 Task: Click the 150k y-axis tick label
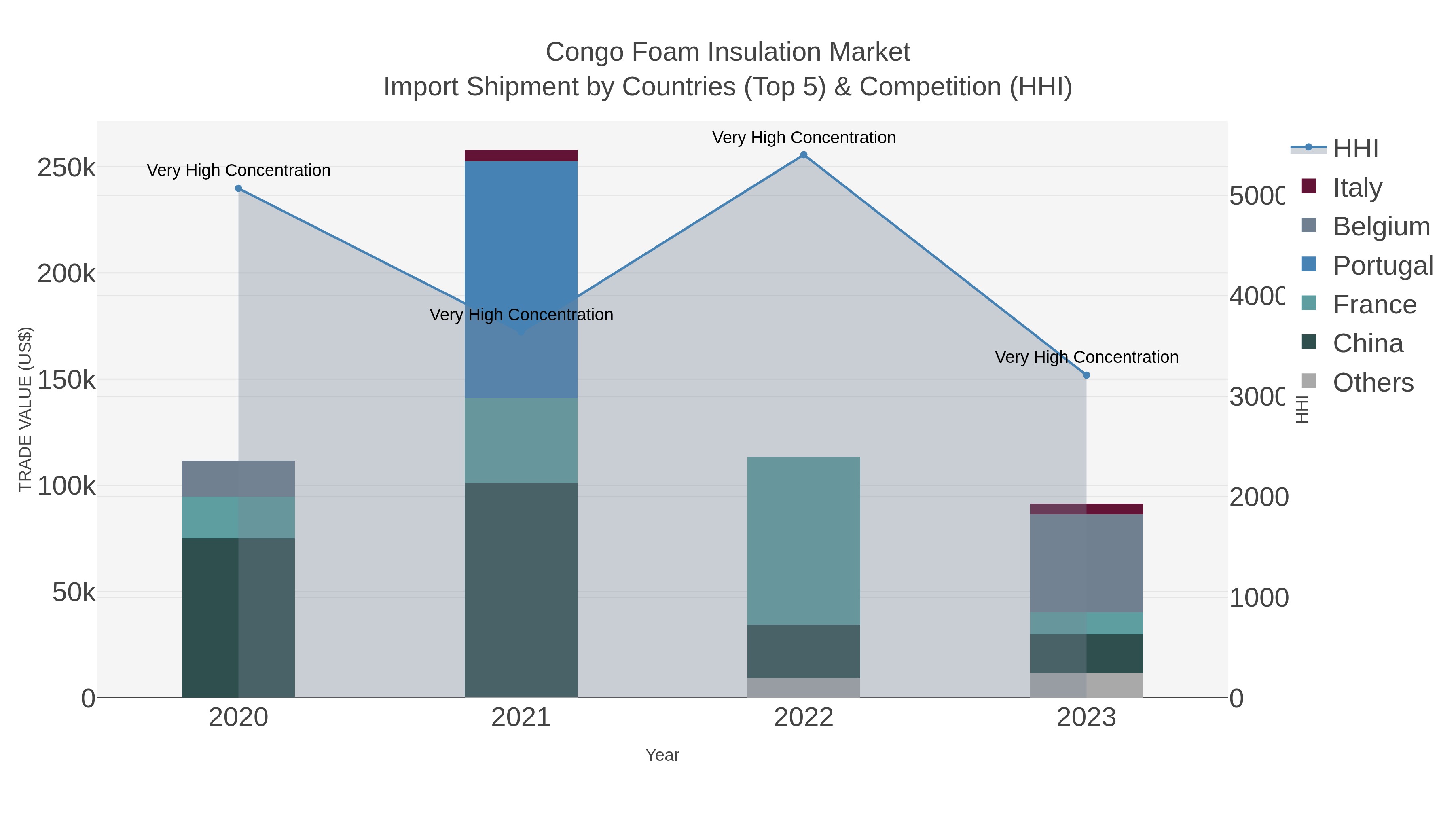pyautogui.click(x=66, y=380)
